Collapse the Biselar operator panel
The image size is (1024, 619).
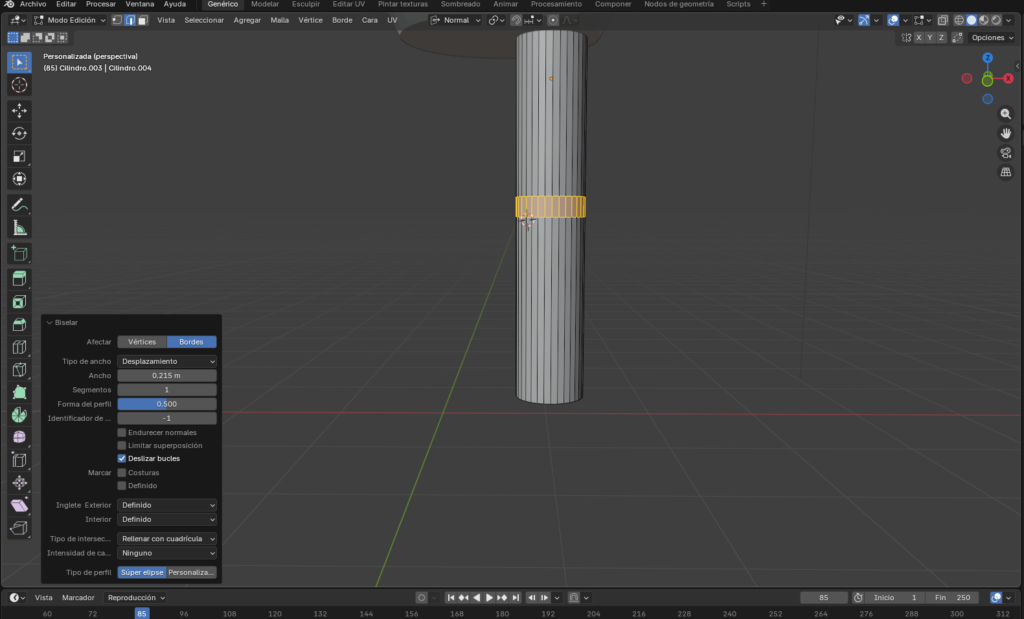(x=50, y=323)
